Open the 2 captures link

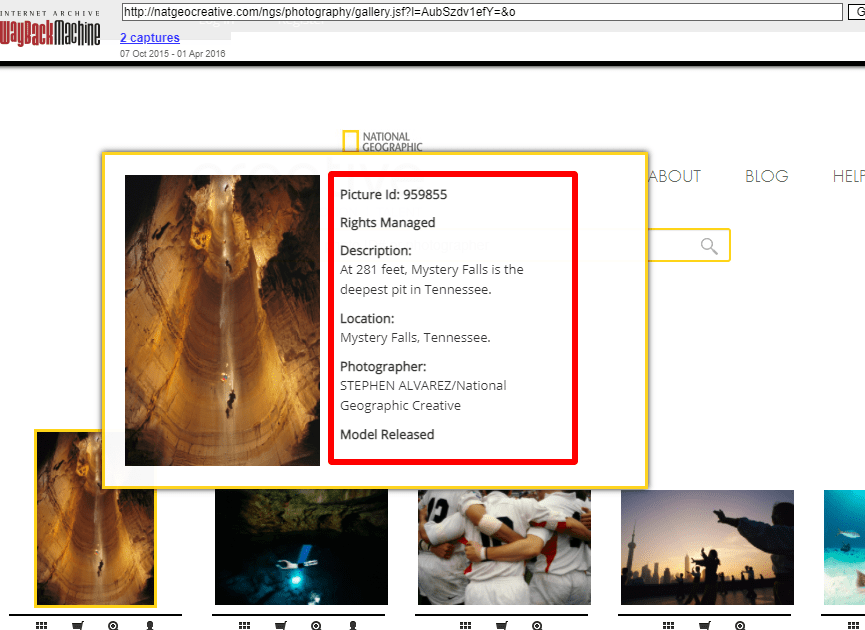coord(150,38)
